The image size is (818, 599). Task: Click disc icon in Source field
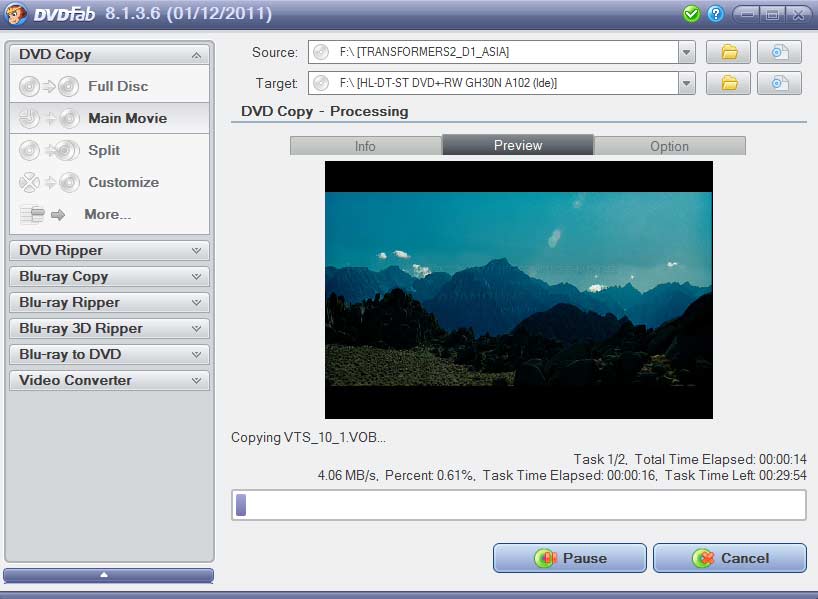pyautogui.click(x=321, y=52)
